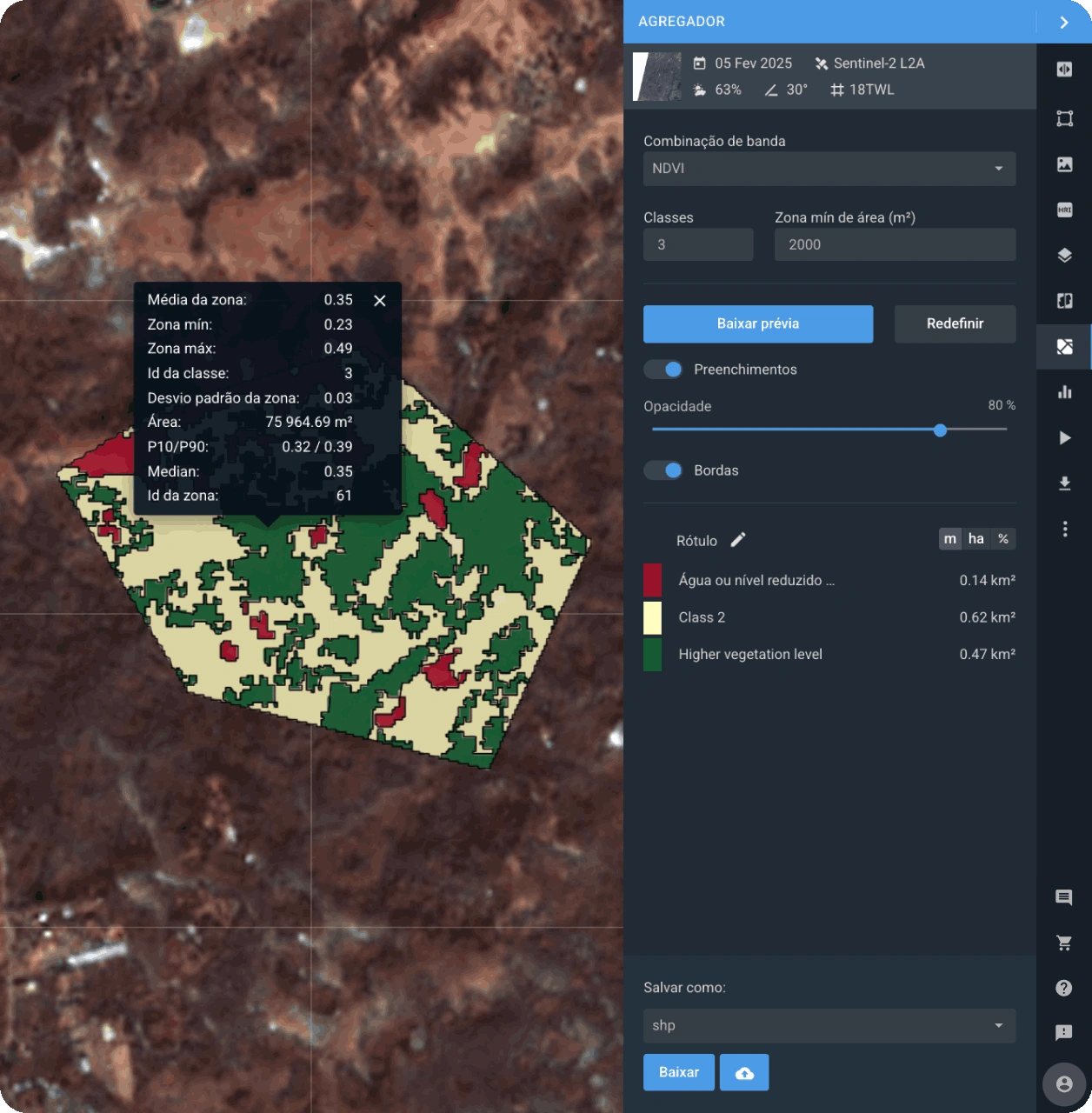1092x1113 pixels.
Task: Select the area selection tool
Action: tap(1064, 118)
